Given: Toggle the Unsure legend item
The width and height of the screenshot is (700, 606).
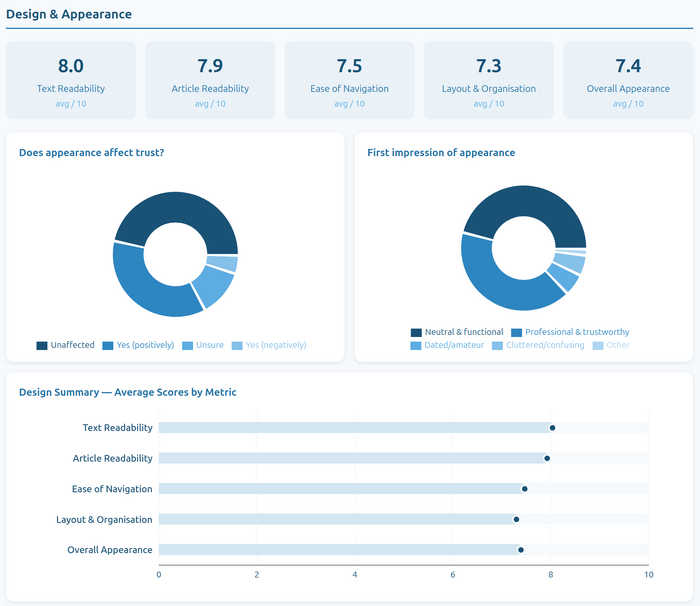Looking at the screenshot, I should tap(202, 345).
